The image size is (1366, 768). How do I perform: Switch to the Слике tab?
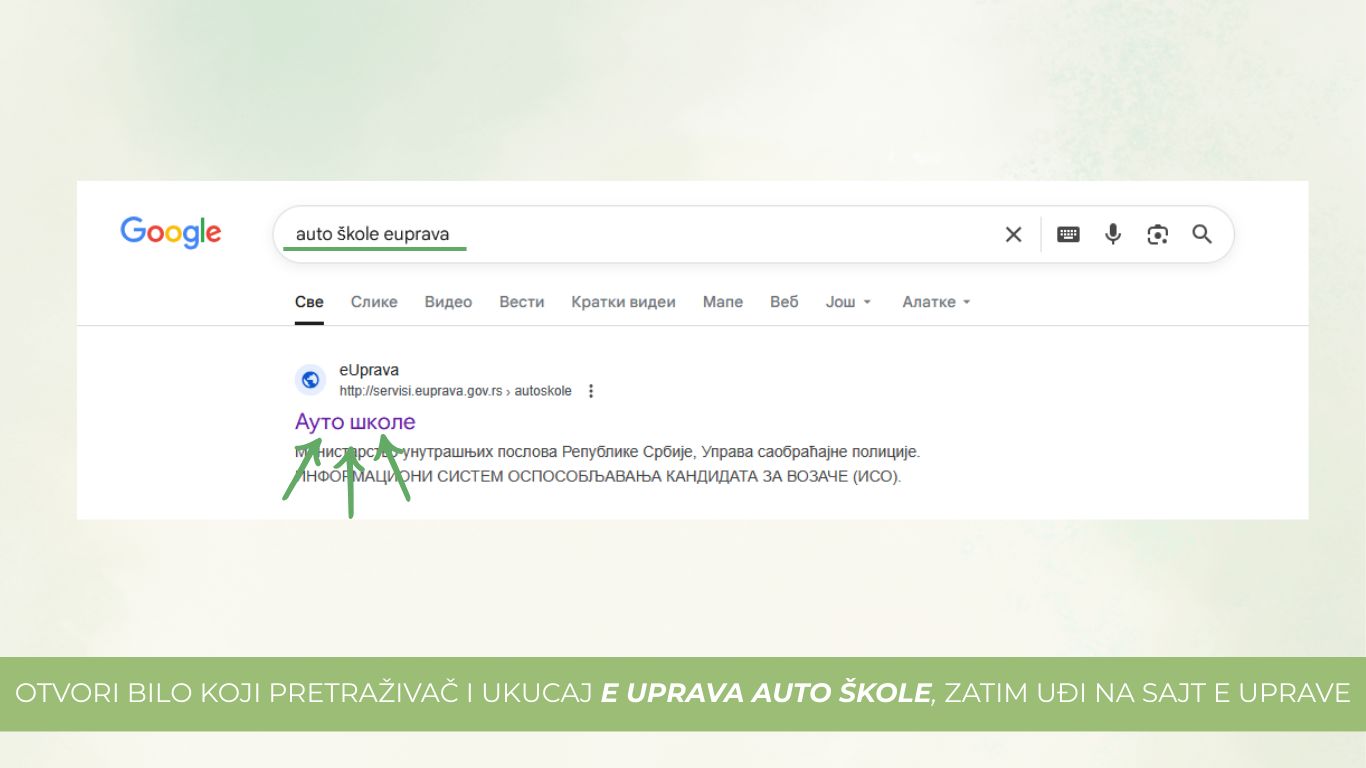[x=374, y=302]
